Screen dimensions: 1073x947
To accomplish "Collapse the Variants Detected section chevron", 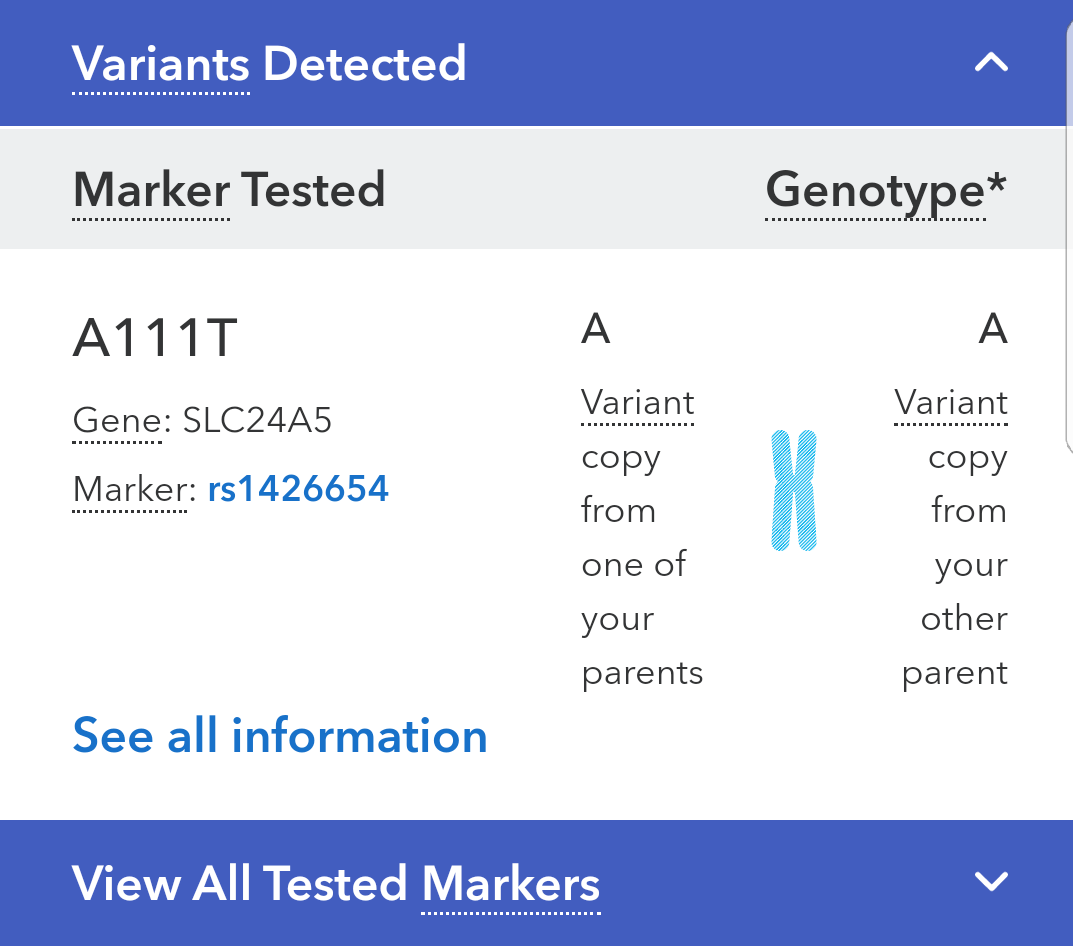I will 991,63.
